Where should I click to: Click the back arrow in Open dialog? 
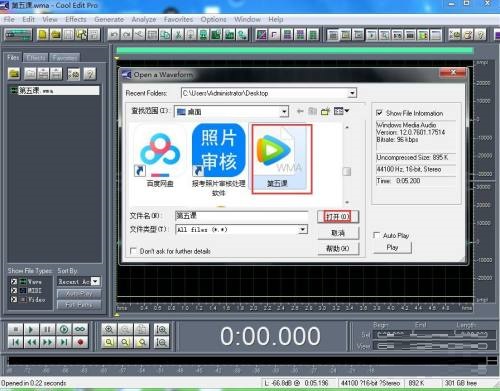[300, 111]
